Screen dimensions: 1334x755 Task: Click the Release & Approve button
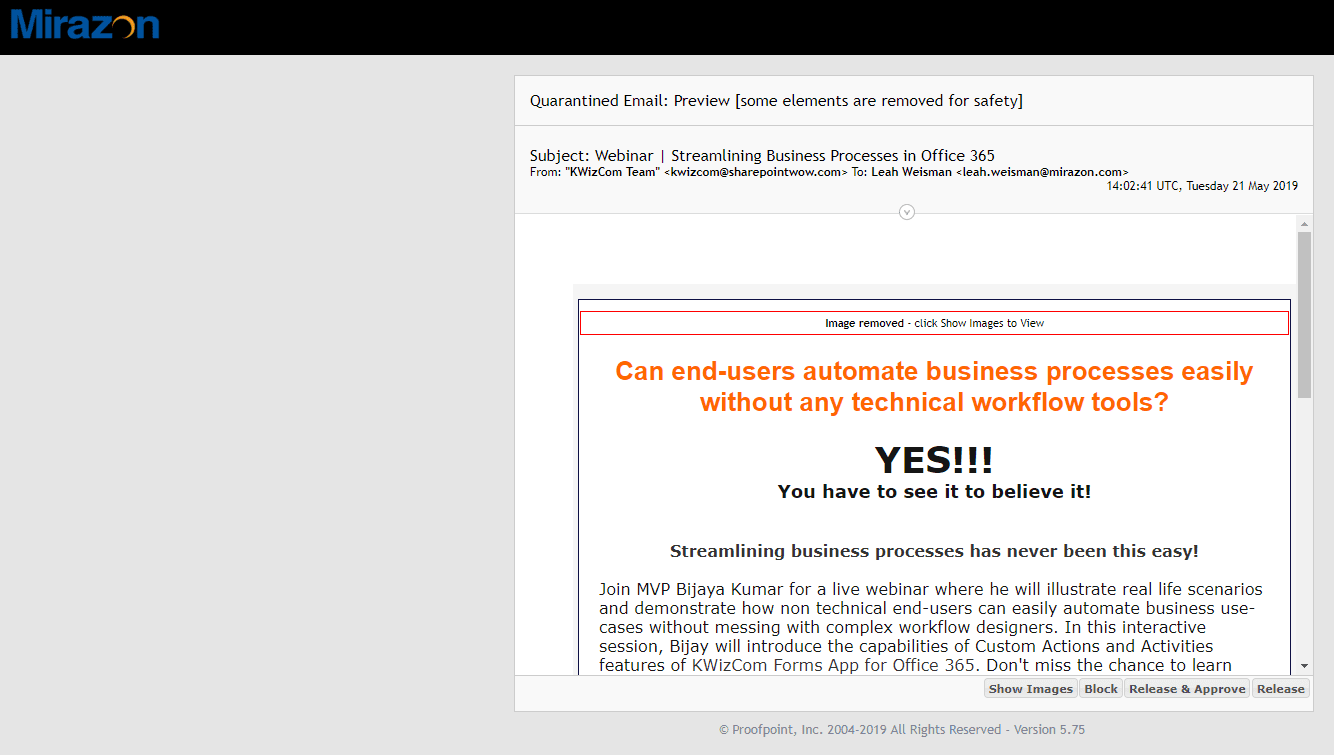[x=1187, y=689]
